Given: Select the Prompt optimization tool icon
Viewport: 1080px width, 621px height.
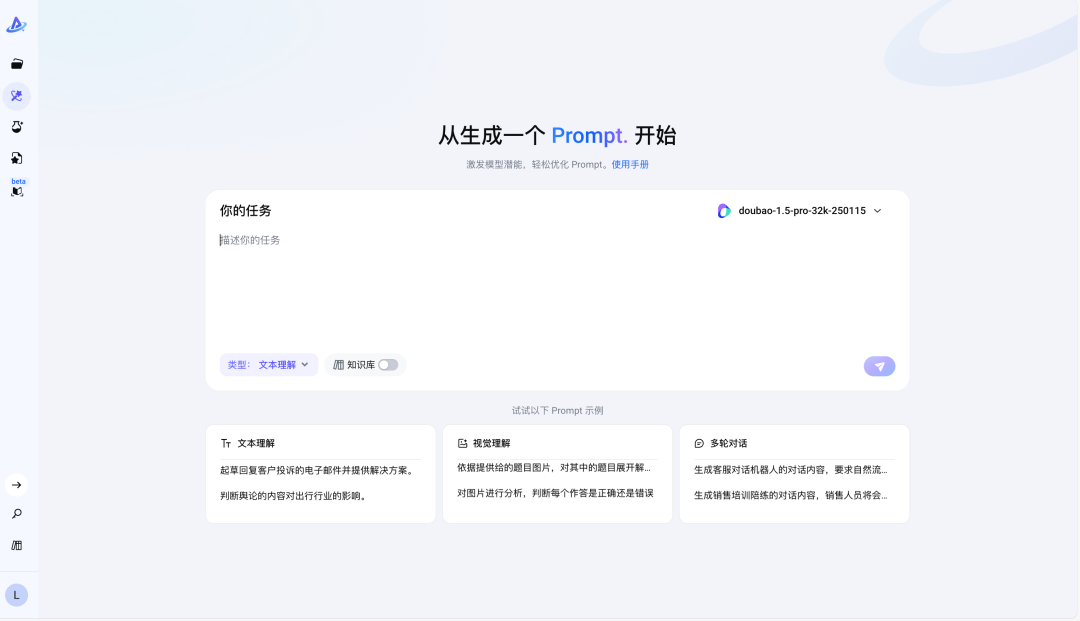Looking at the screenshot, I should (16, 96).
